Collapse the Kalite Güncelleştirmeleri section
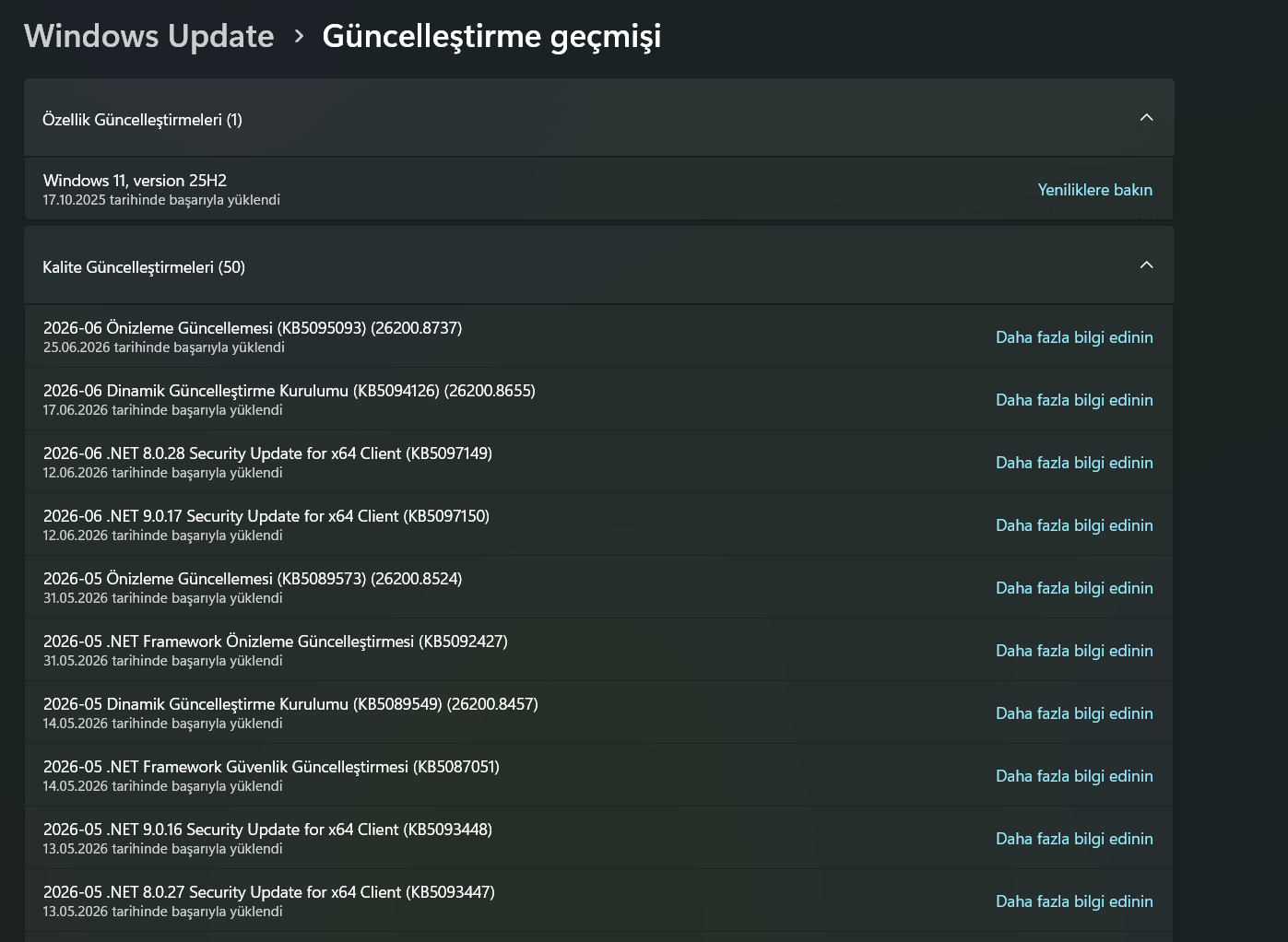 [x=1146, y=265]
